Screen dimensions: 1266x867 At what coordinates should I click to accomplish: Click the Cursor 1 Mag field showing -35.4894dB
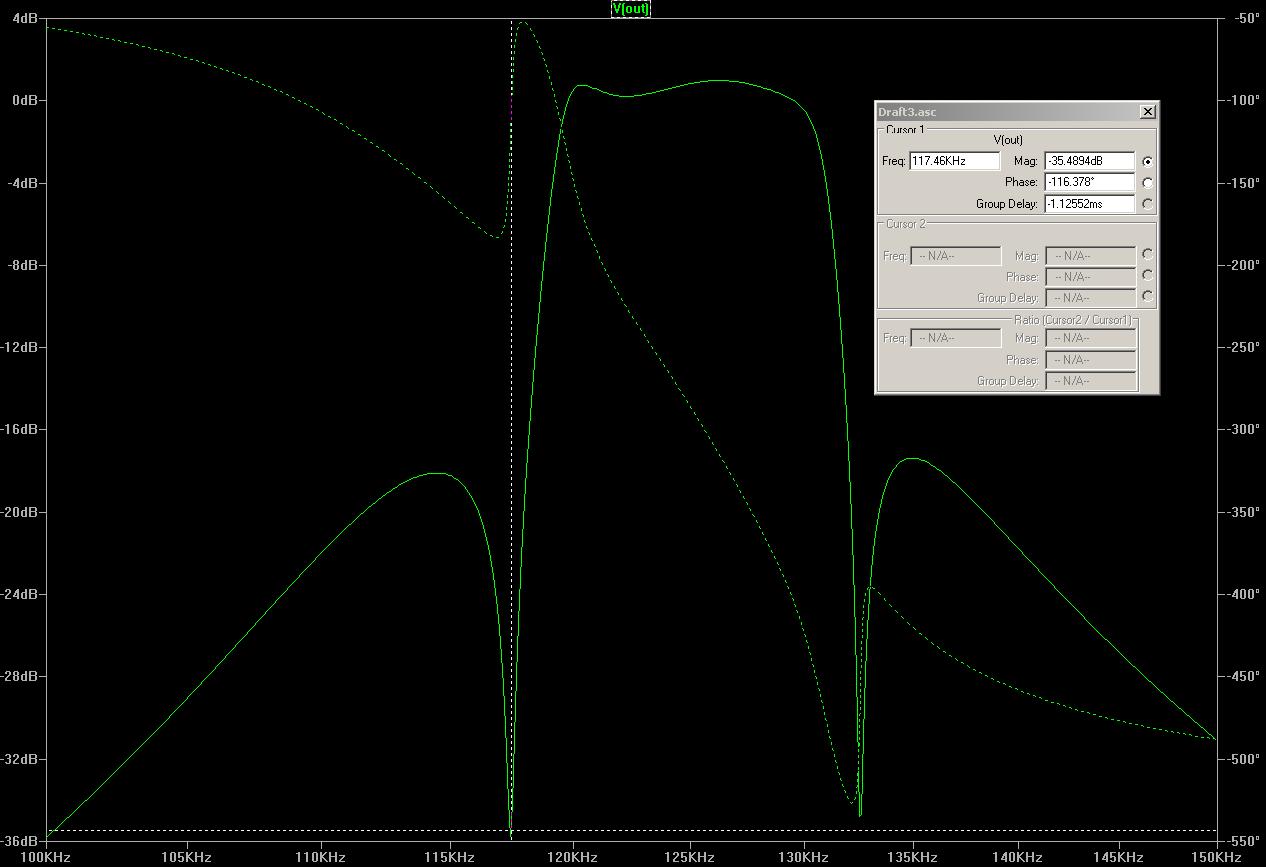pos(1089,161)
